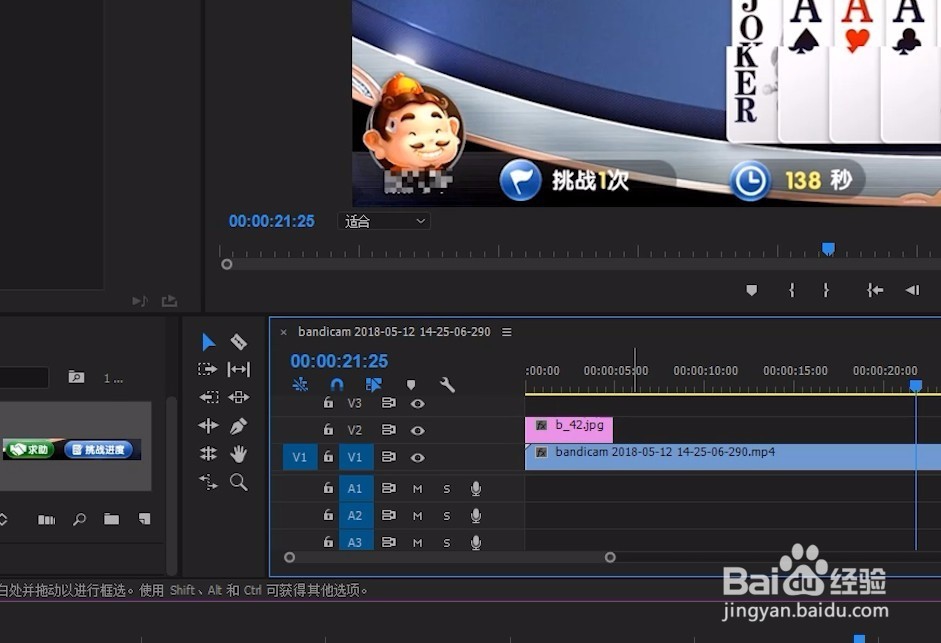Screen dimensions: 941x643
Task: Select the Zoom magnifier tool
Action: pyautogui.click(x=239, y=482)
